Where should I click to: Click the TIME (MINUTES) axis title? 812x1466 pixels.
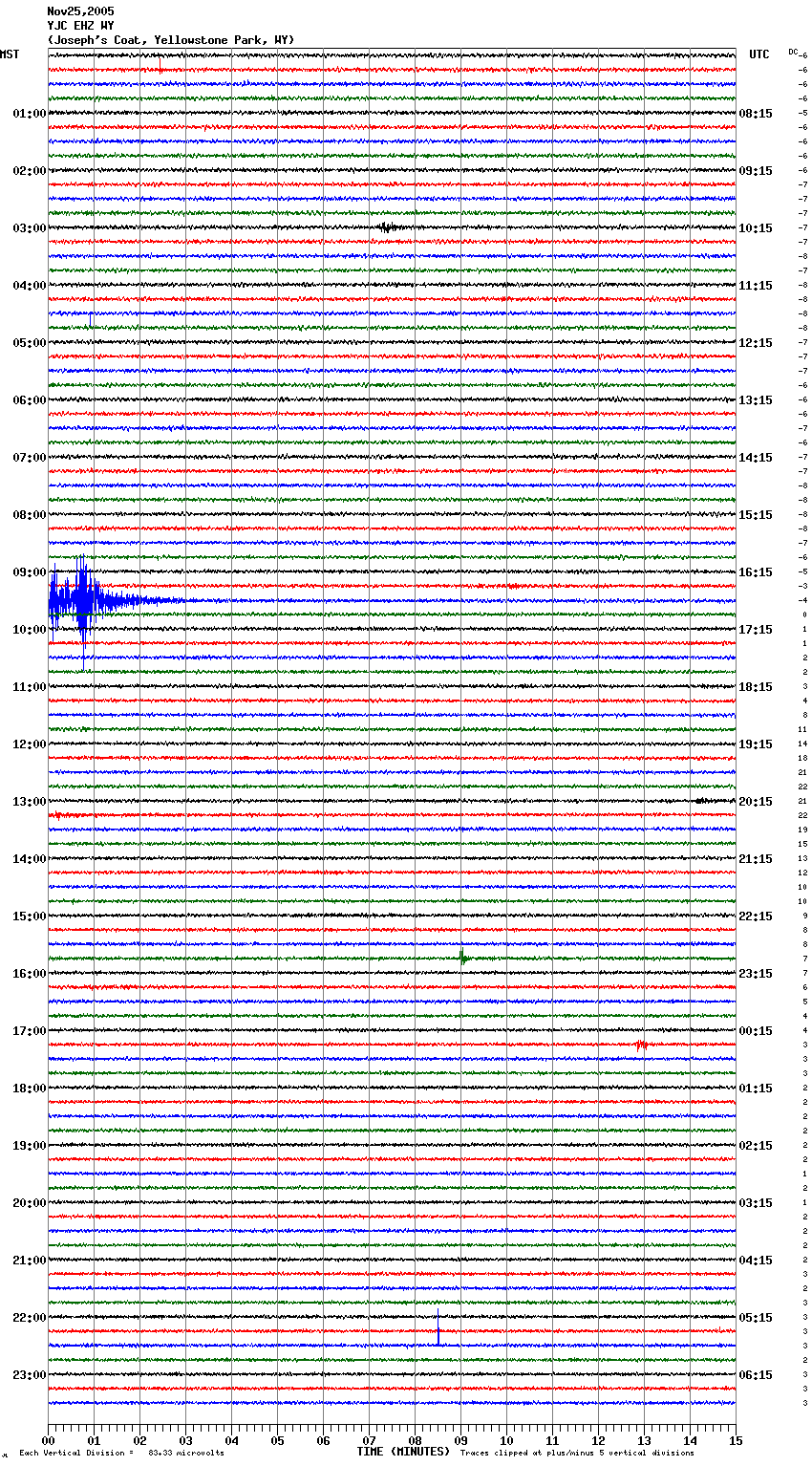coord(403,1452)
